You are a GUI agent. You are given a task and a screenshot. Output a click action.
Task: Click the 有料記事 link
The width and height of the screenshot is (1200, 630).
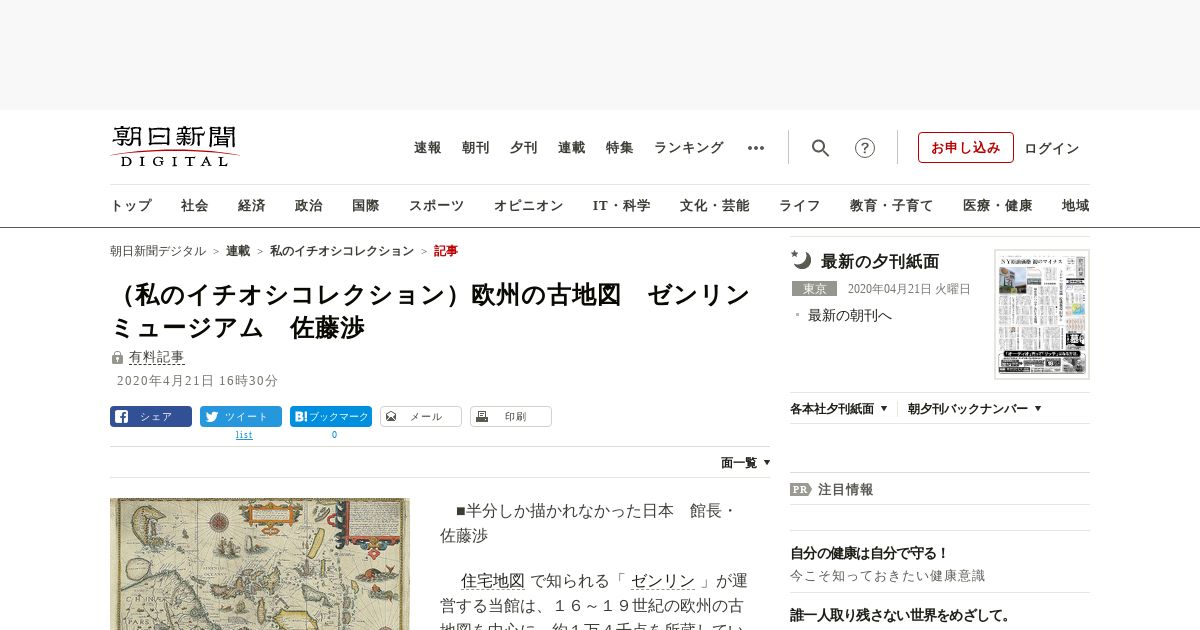157,357
